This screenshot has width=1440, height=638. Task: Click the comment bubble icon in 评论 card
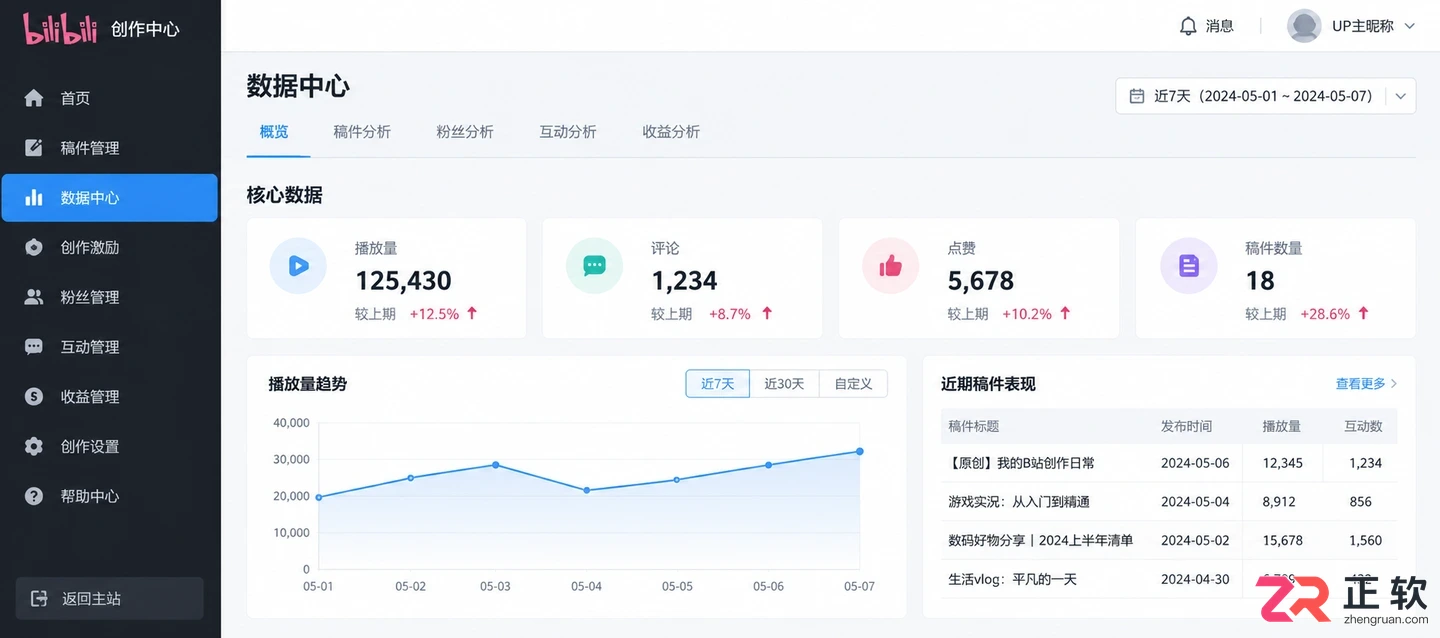pyautogui.click(x=594, y=266)
